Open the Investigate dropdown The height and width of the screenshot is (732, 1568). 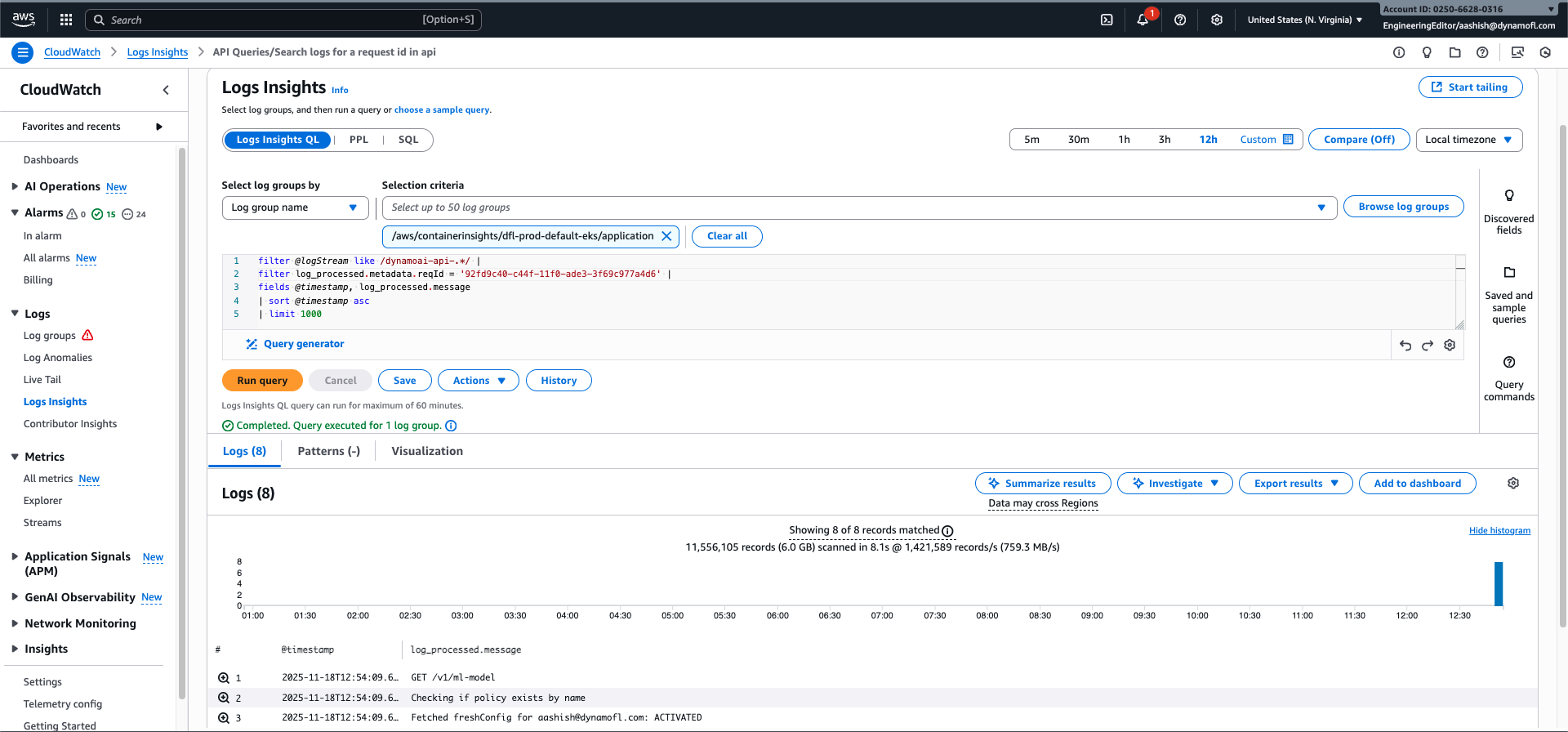pos(1175,484)
